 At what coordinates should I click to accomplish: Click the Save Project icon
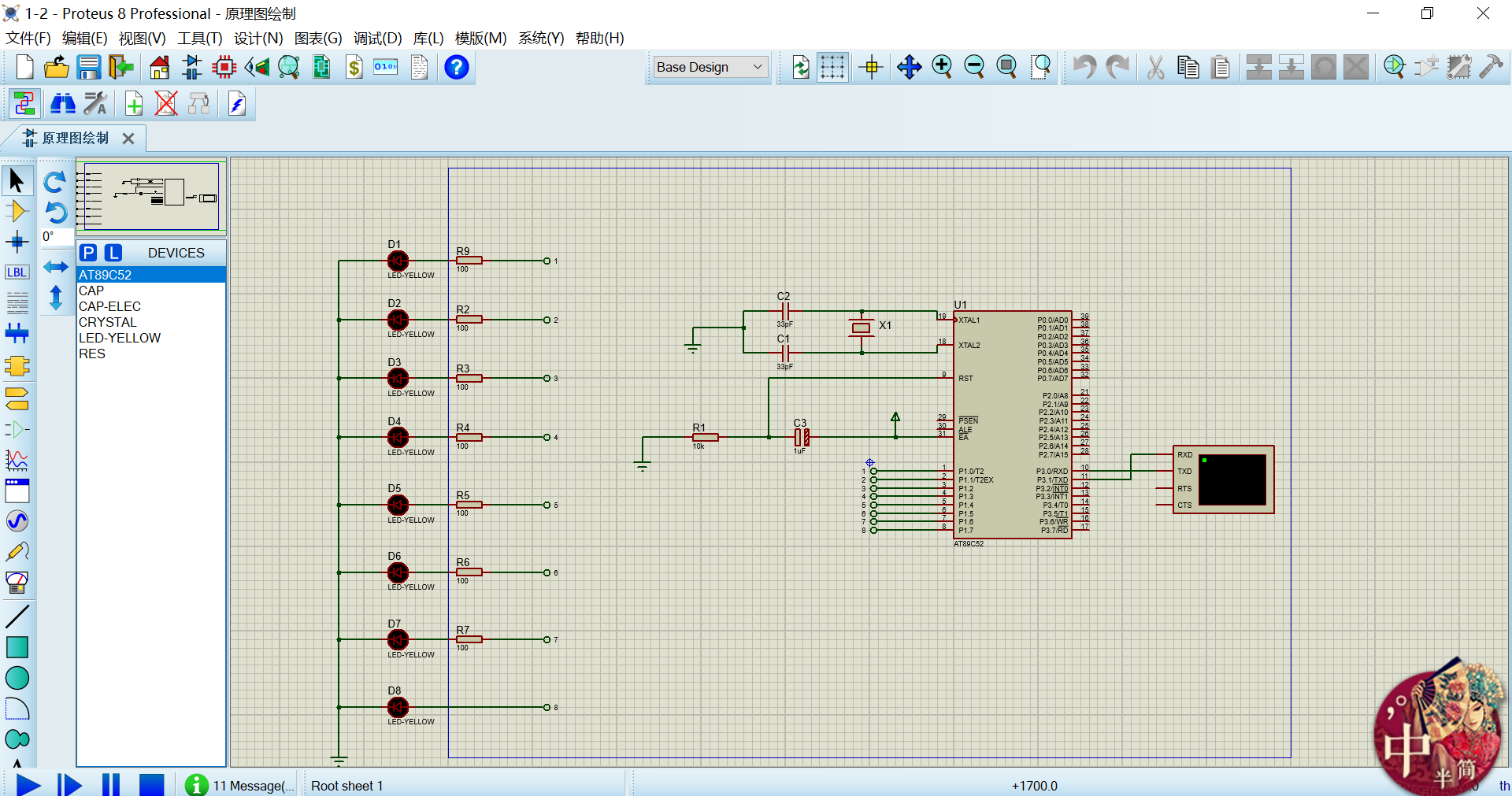click(x=88, y=68)
